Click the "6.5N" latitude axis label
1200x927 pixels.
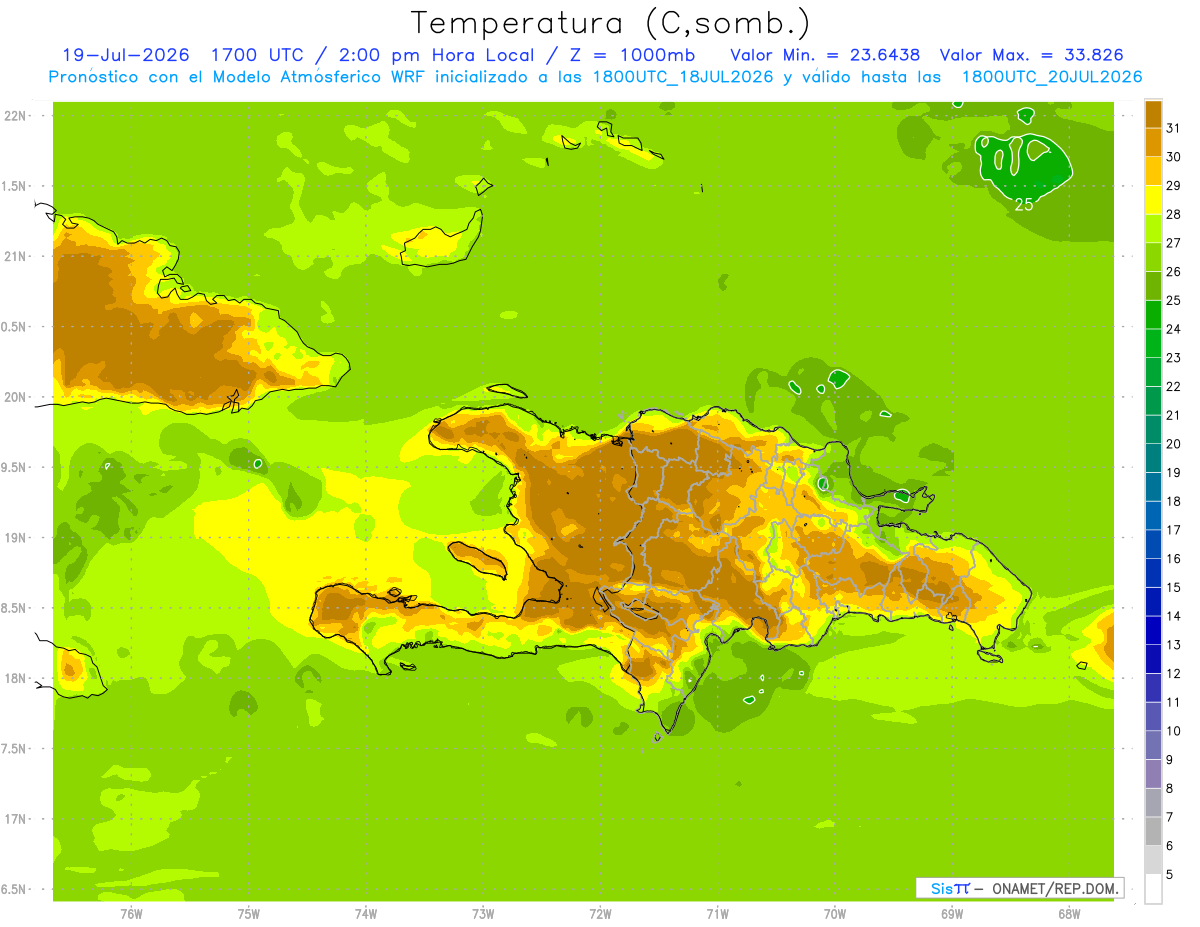tap(15, 890)
